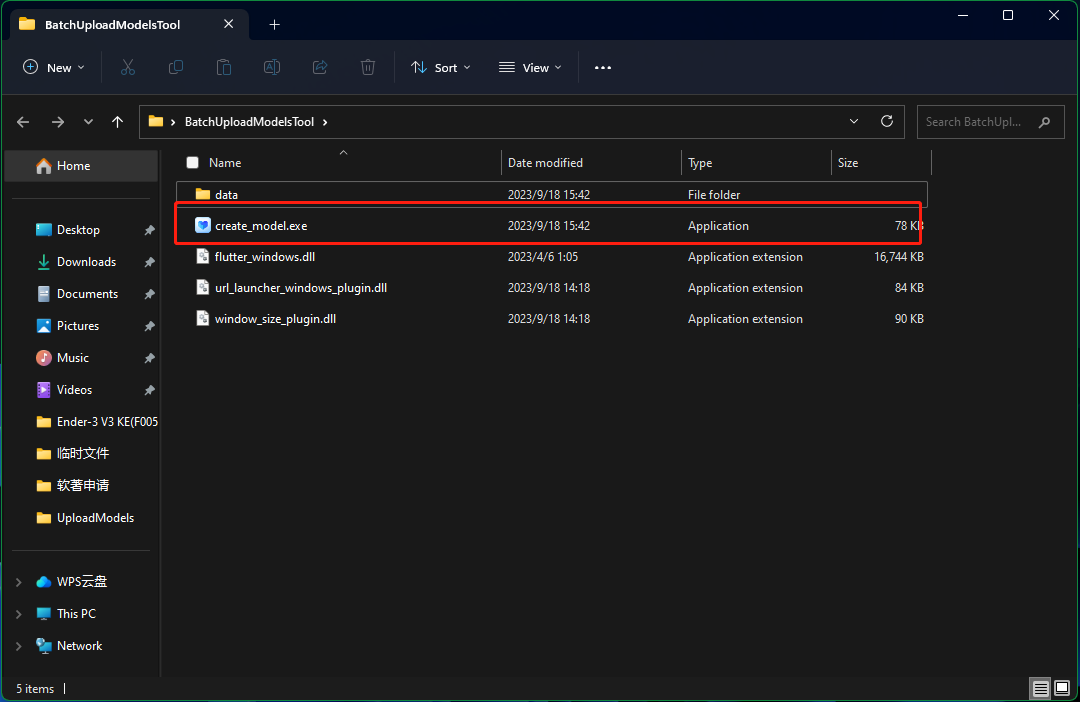Click the Share icon in toolbar
Screen dimensions: 1080x702
[x=320, y=67]
